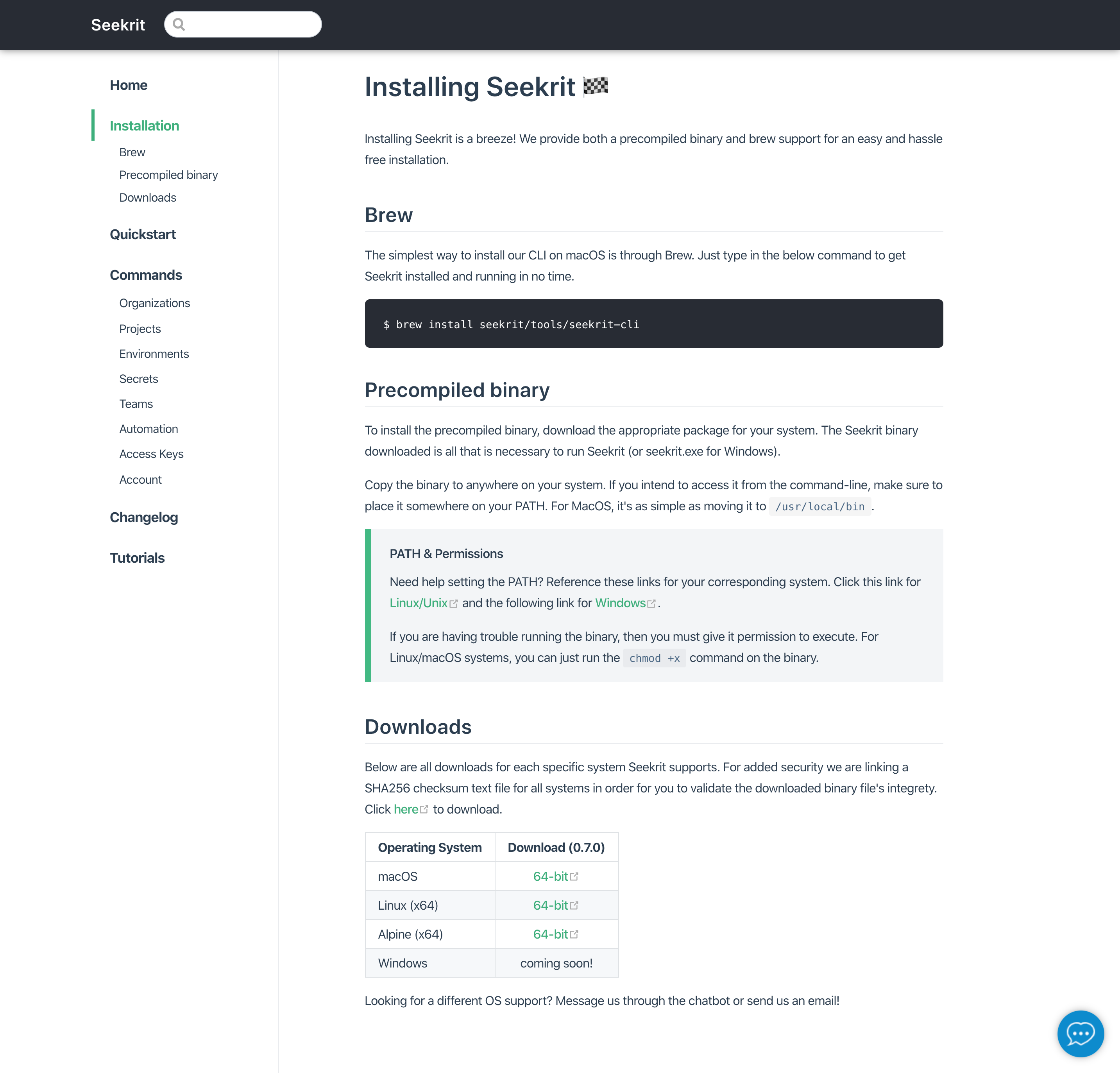Open the Tutorials page
The height and width of the screenshot is (1073, 1120).
click(137, 558)
